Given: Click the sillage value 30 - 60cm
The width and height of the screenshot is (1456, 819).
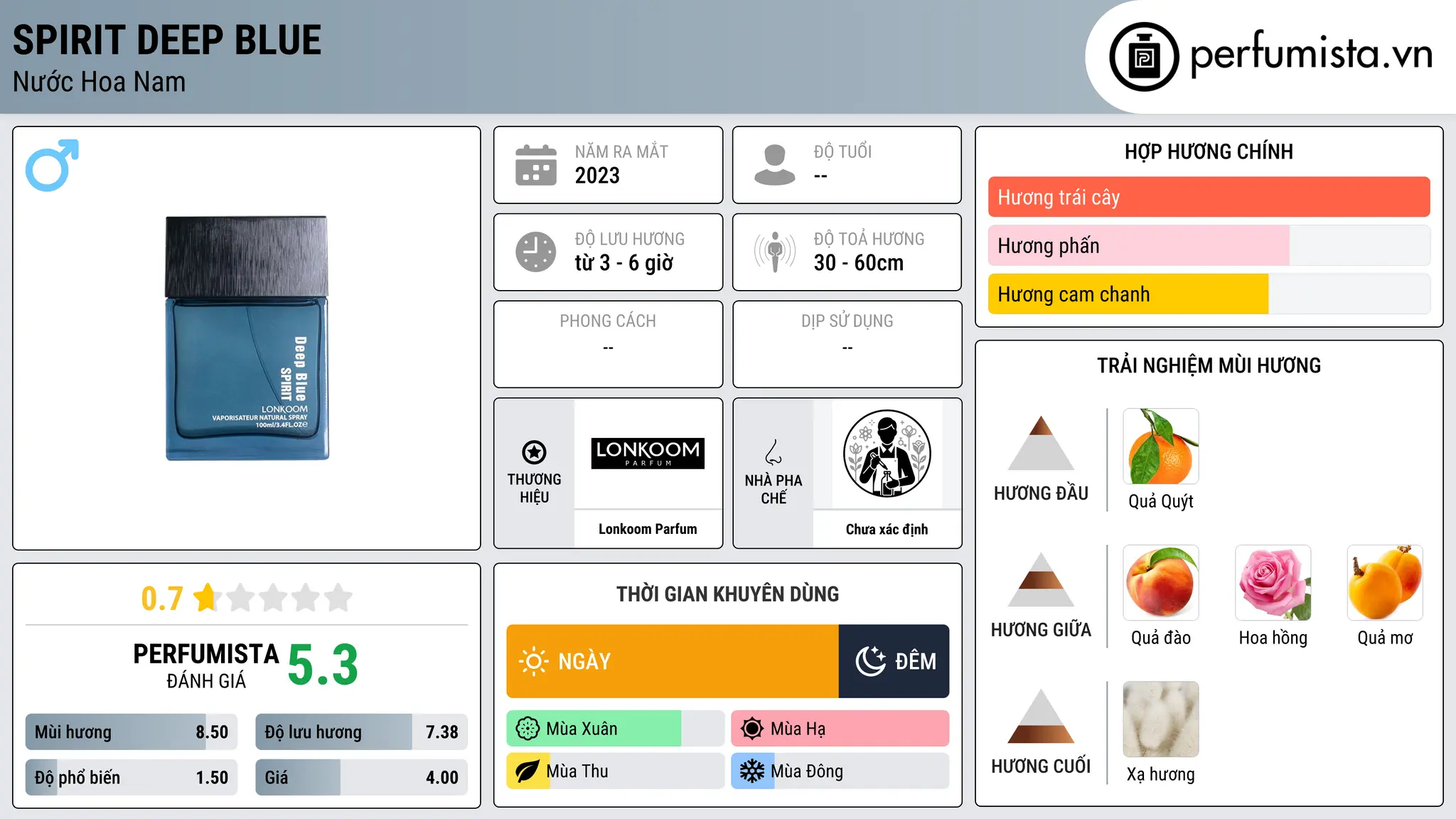Looking at the screenshot, I should pos(859,262).
